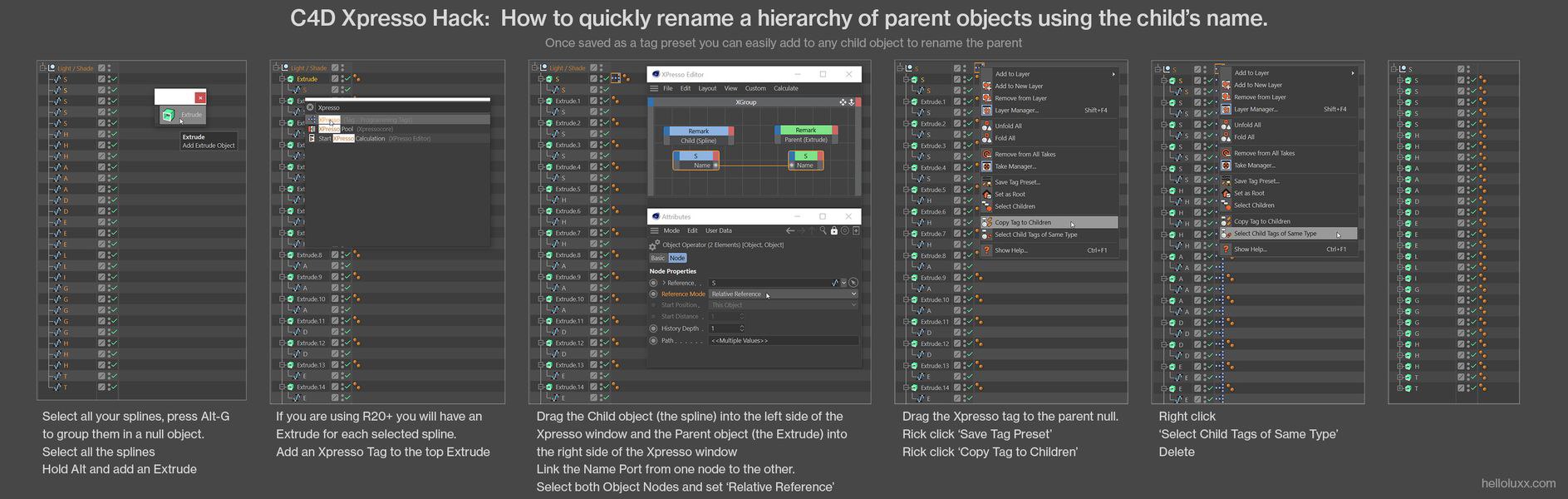Viewport: 1568px width, 499px height.
Task: Choose highlighted Copy Tag to Children entry
Action: point(1049,222)
